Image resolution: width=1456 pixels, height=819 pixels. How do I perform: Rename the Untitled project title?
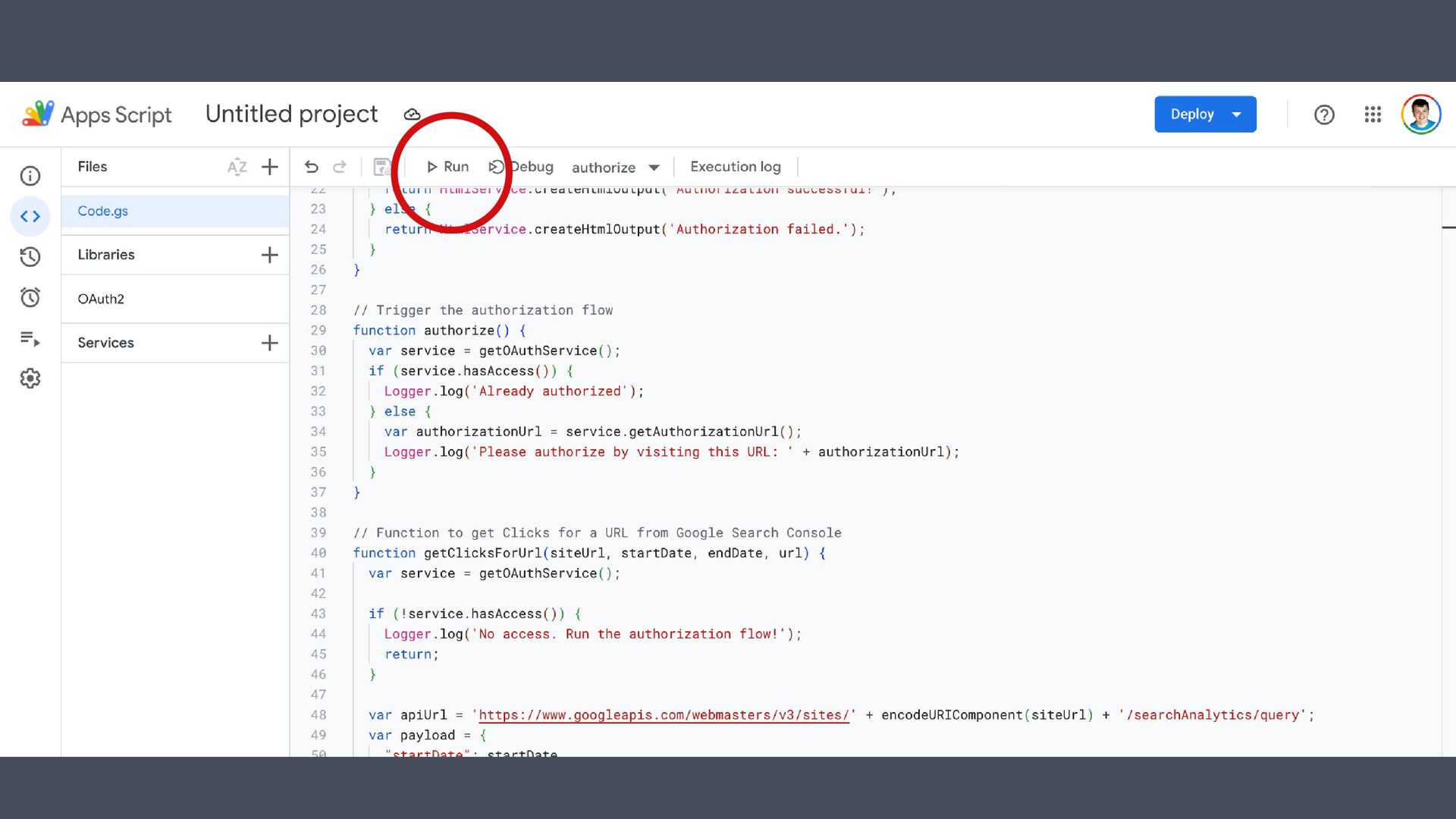pos(291,114)
